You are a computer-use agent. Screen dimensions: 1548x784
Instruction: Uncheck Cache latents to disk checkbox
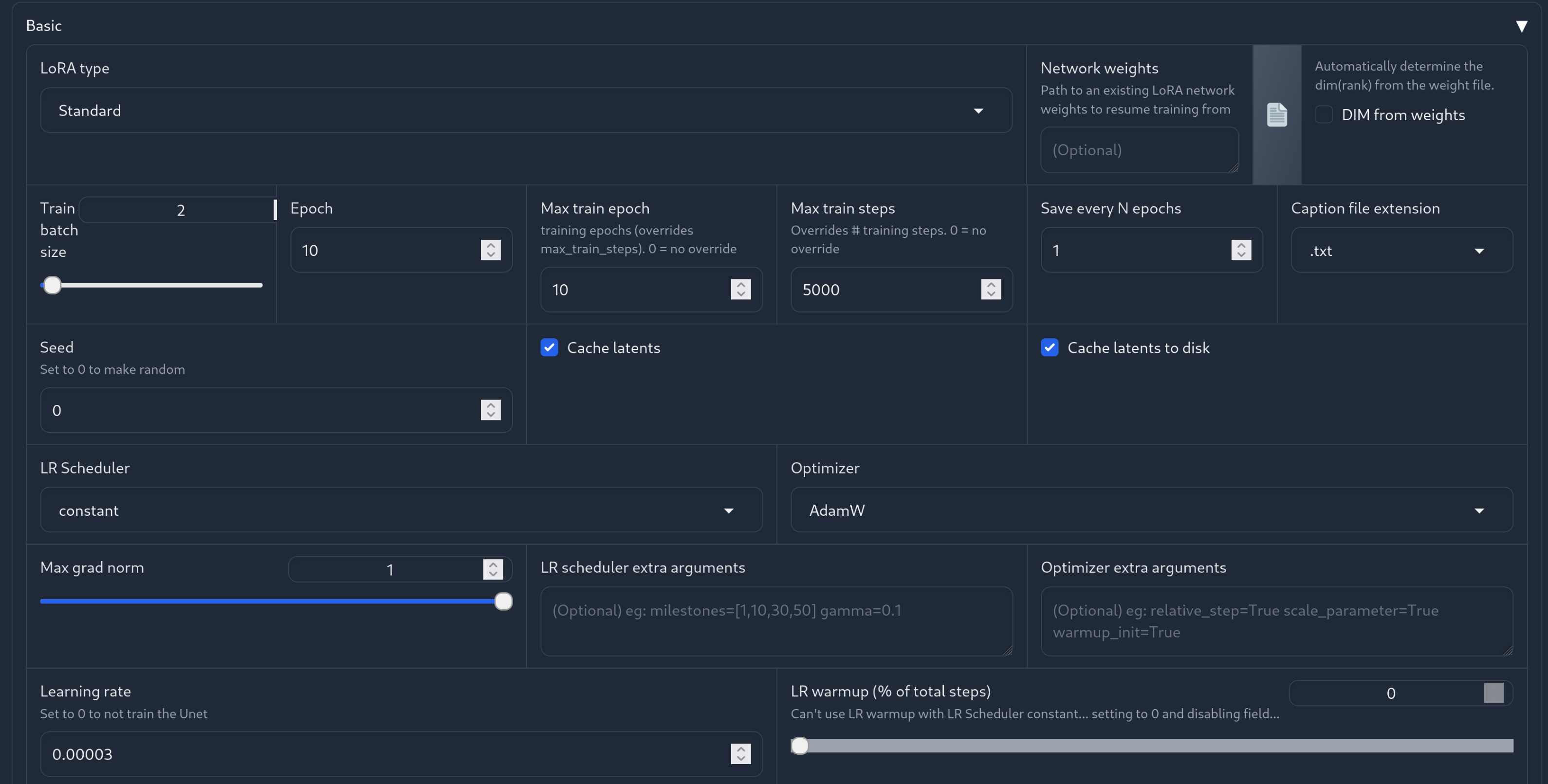1049,348
